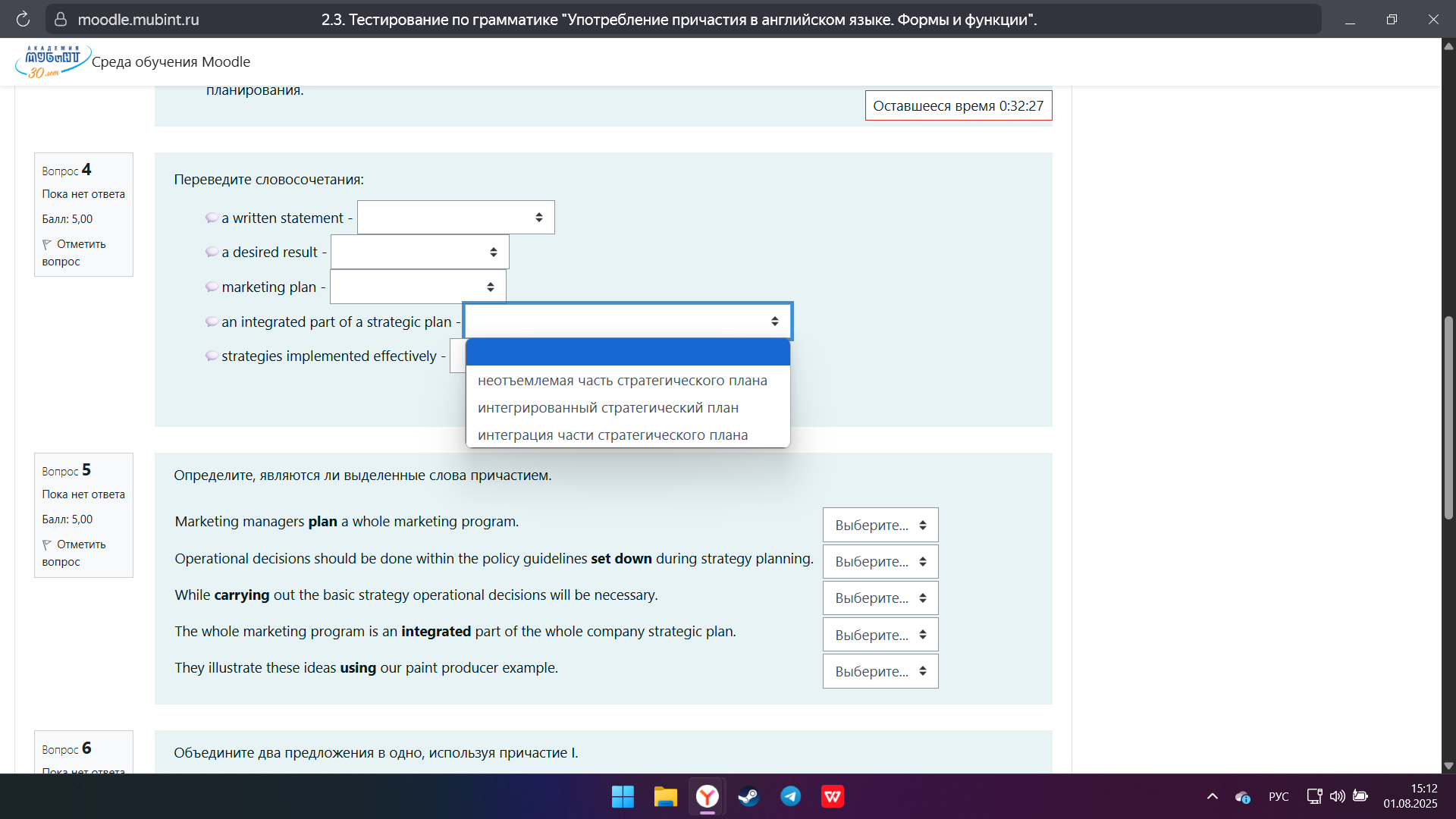
Task: Select 'интеграция части стратегического плана' option
Action: pyautogui.click(x=612, y=435)
